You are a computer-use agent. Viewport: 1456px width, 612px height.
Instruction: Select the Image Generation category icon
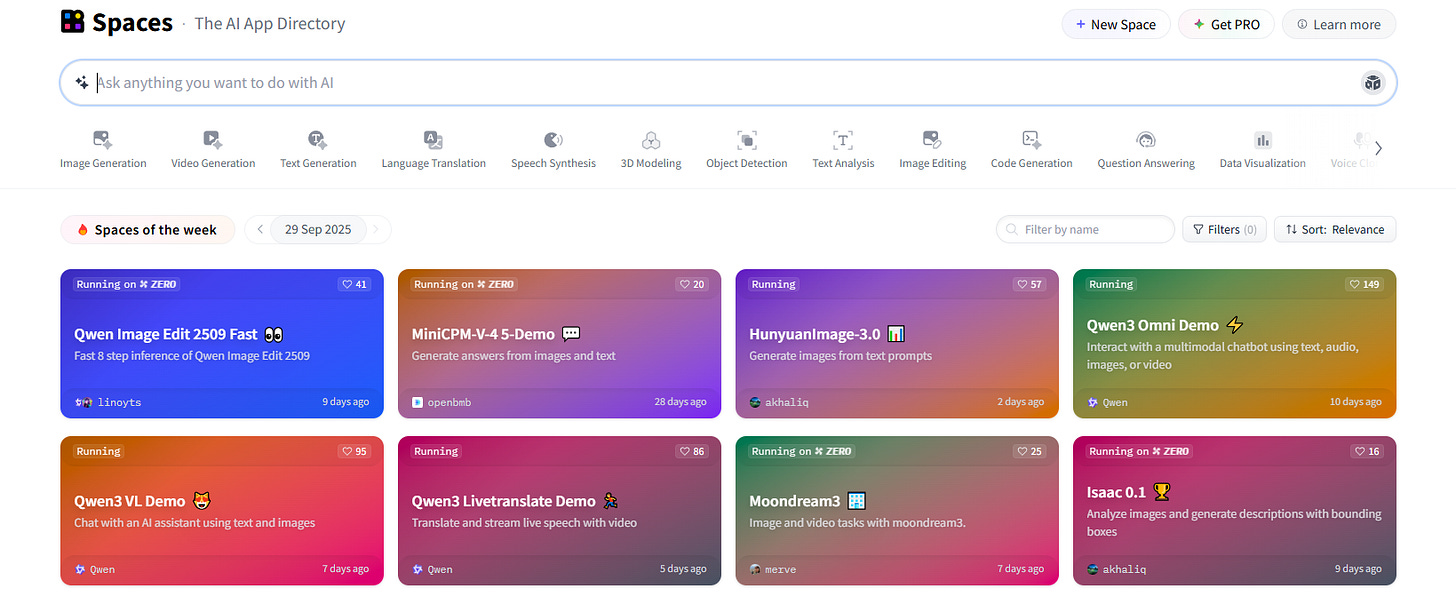coord(102,140)
